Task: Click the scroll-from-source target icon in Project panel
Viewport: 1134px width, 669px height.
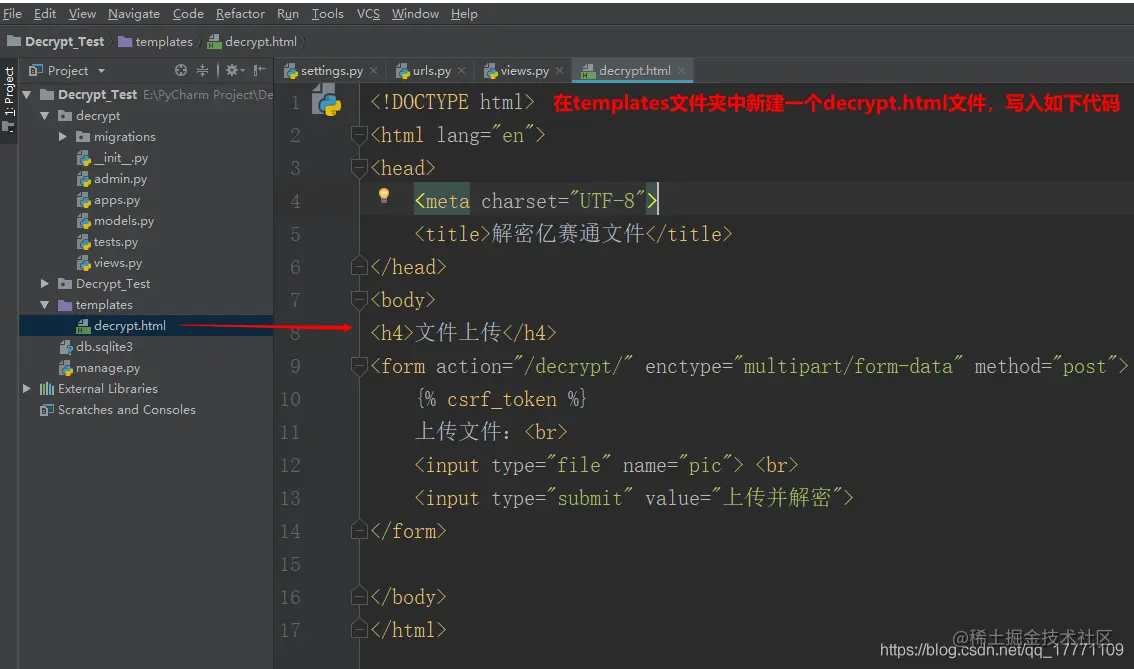Action: click(x=181, y=70)
